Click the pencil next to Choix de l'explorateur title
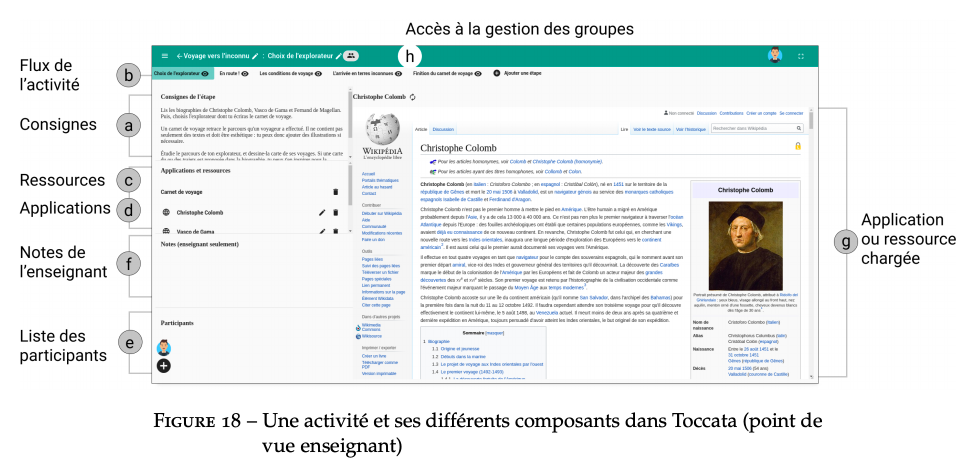Image resolution: width=970 pixels, height=460 pixels. click(x=338, y=56)
